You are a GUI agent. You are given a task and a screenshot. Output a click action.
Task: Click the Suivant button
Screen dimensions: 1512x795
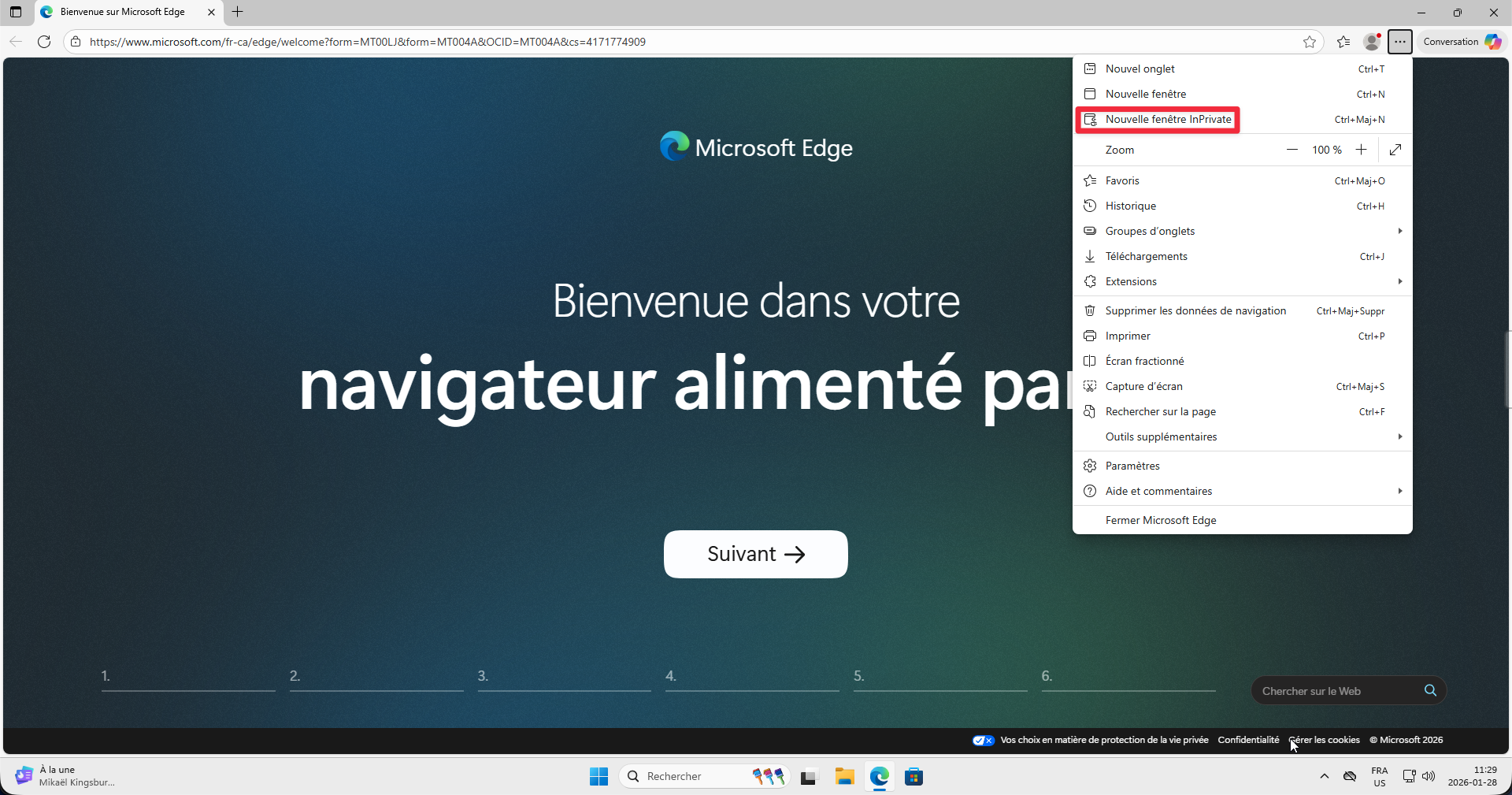pyautogui.click(x=756, y=555)
